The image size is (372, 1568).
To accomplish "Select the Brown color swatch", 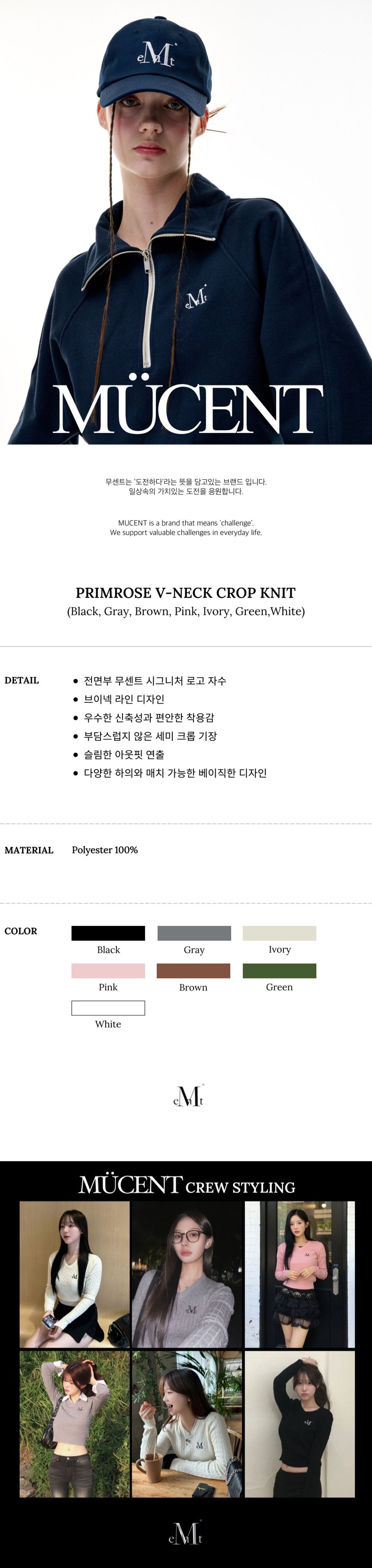I will point(194,970).
